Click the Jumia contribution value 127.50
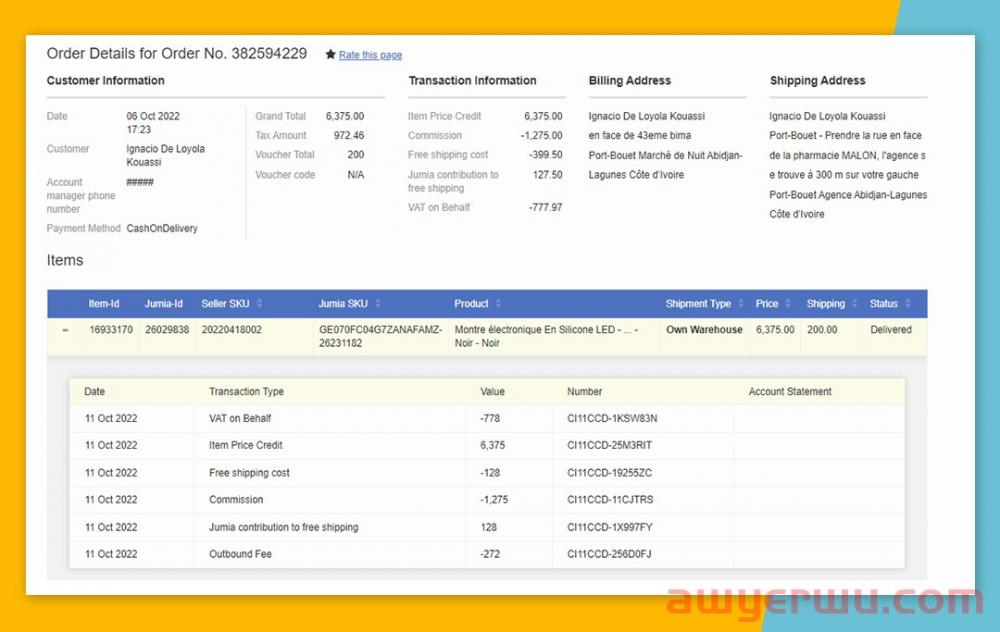Screen dimensions: 1000x632 (548, 175)
